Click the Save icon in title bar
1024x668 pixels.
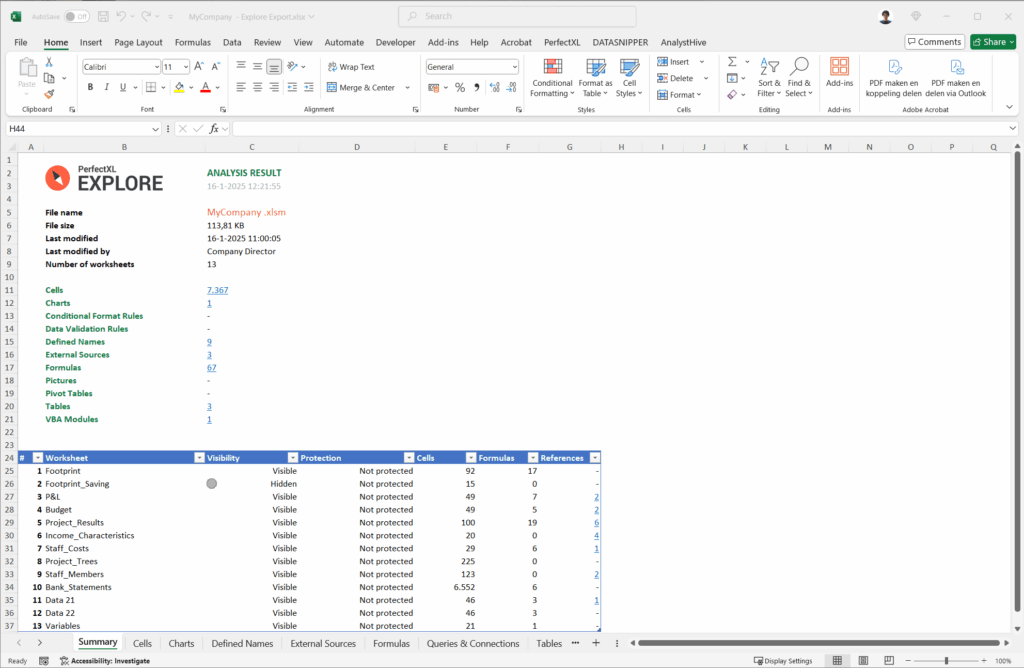tap(103, 16)
